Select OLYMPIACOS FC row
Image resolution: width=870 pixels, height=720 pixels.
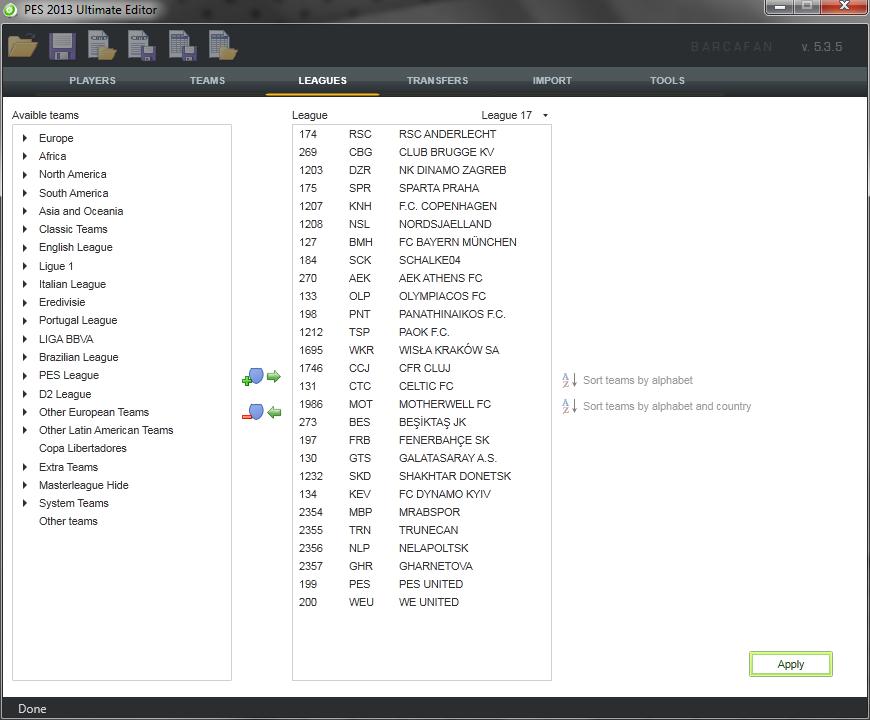(422, 296)
